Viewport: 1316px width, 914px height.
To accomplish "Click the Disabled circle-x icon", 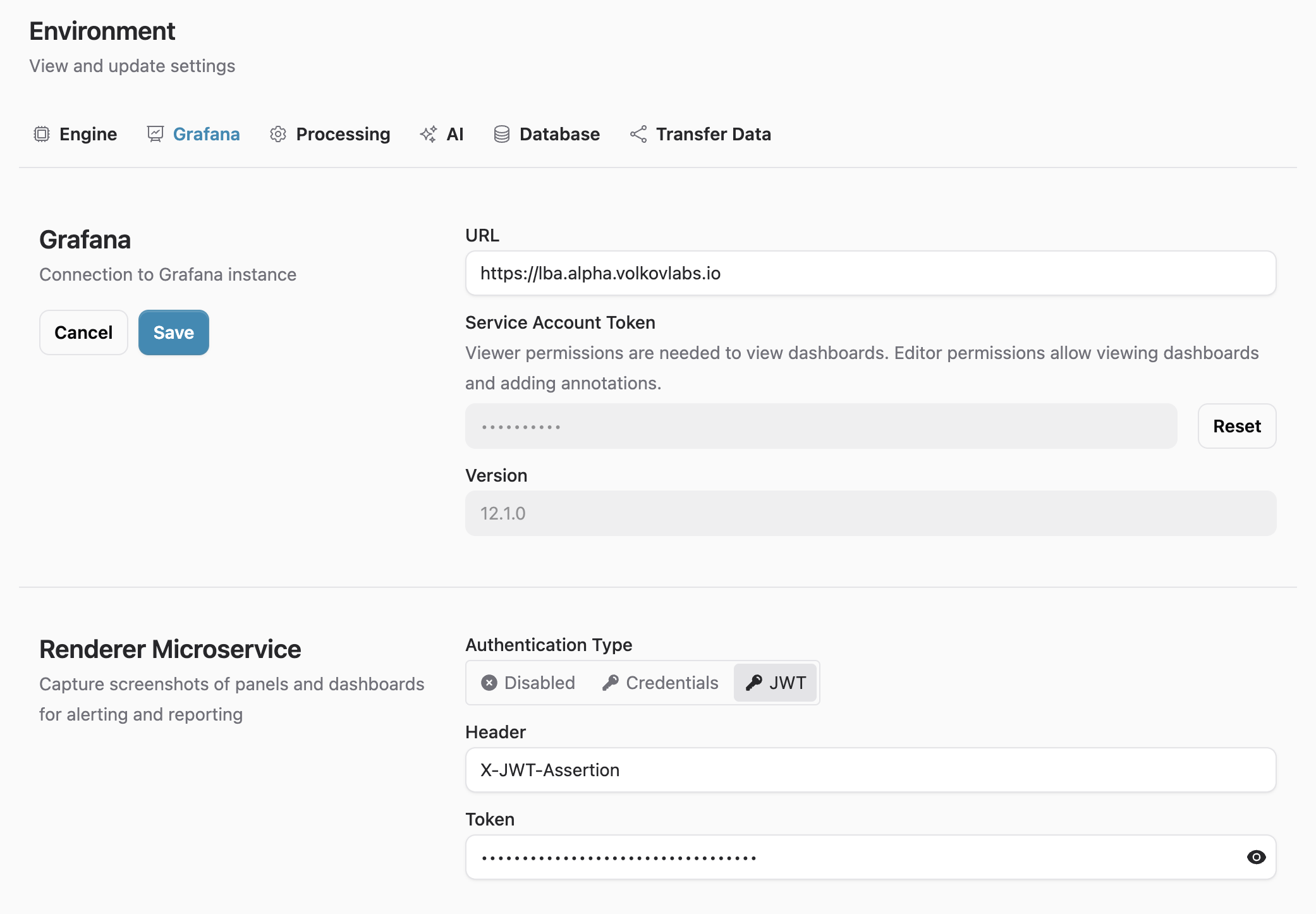I will [x=489, y=683].
